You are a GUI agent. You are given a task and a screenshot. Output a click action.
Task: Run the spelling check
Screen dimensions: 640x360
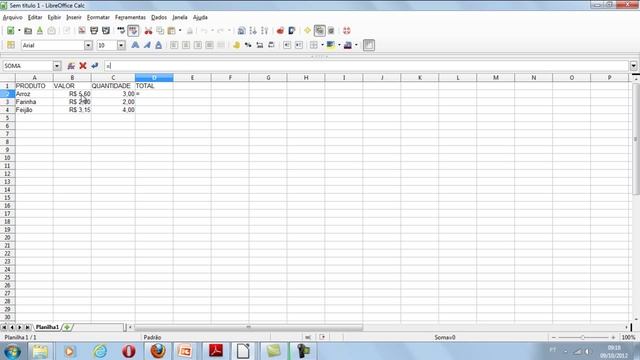(x=121, y=31)
